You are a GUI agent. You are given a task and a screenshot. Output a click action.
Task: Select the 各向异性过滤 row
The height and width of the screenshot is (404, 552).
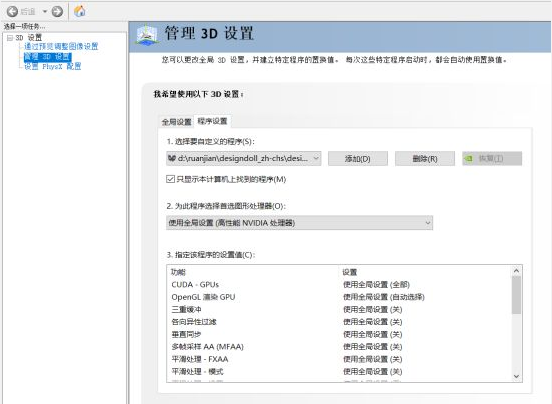[x=339, y=322]
